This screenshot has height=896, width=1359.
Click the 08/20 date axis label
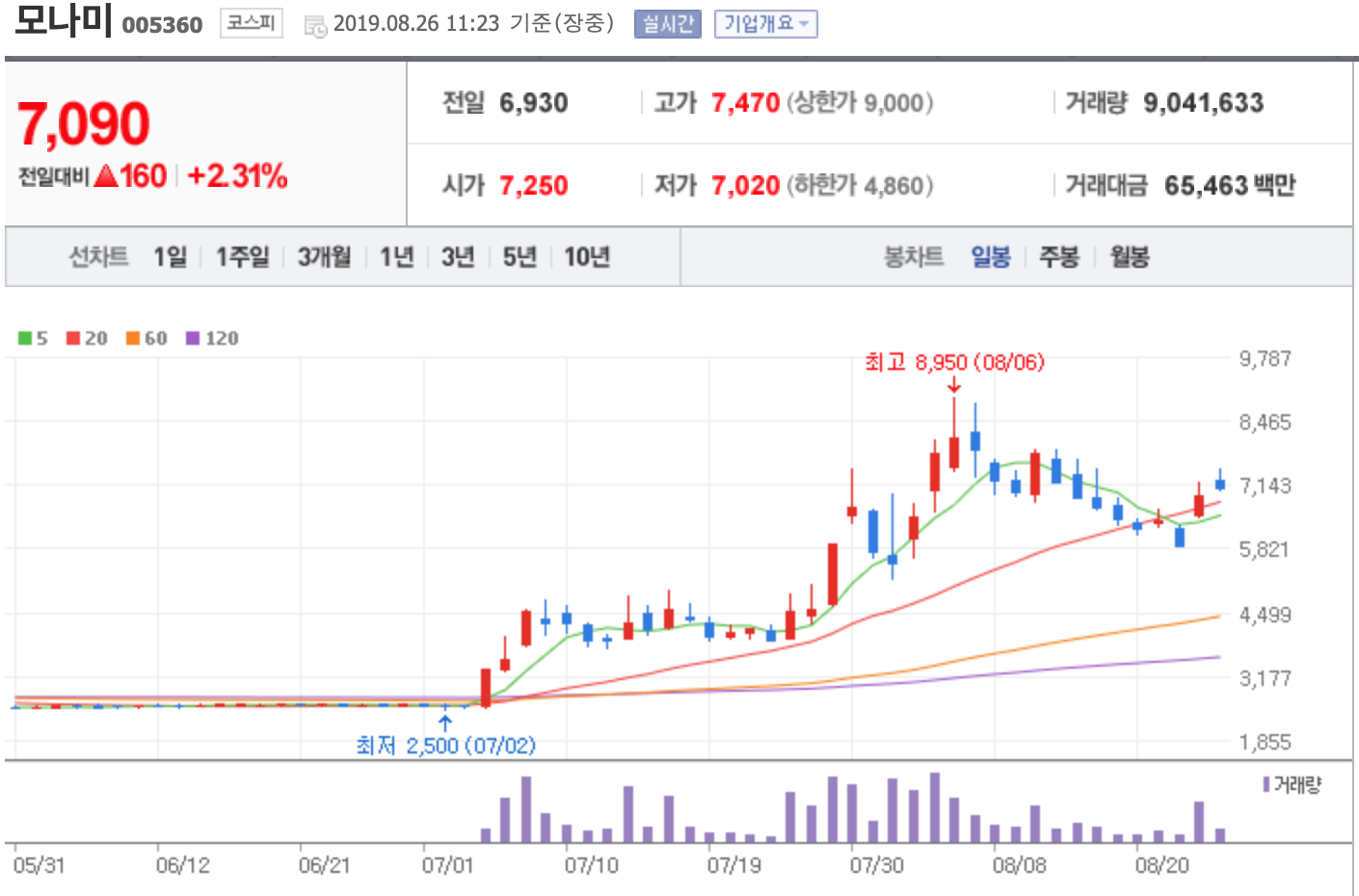(x=1161, y=865)
